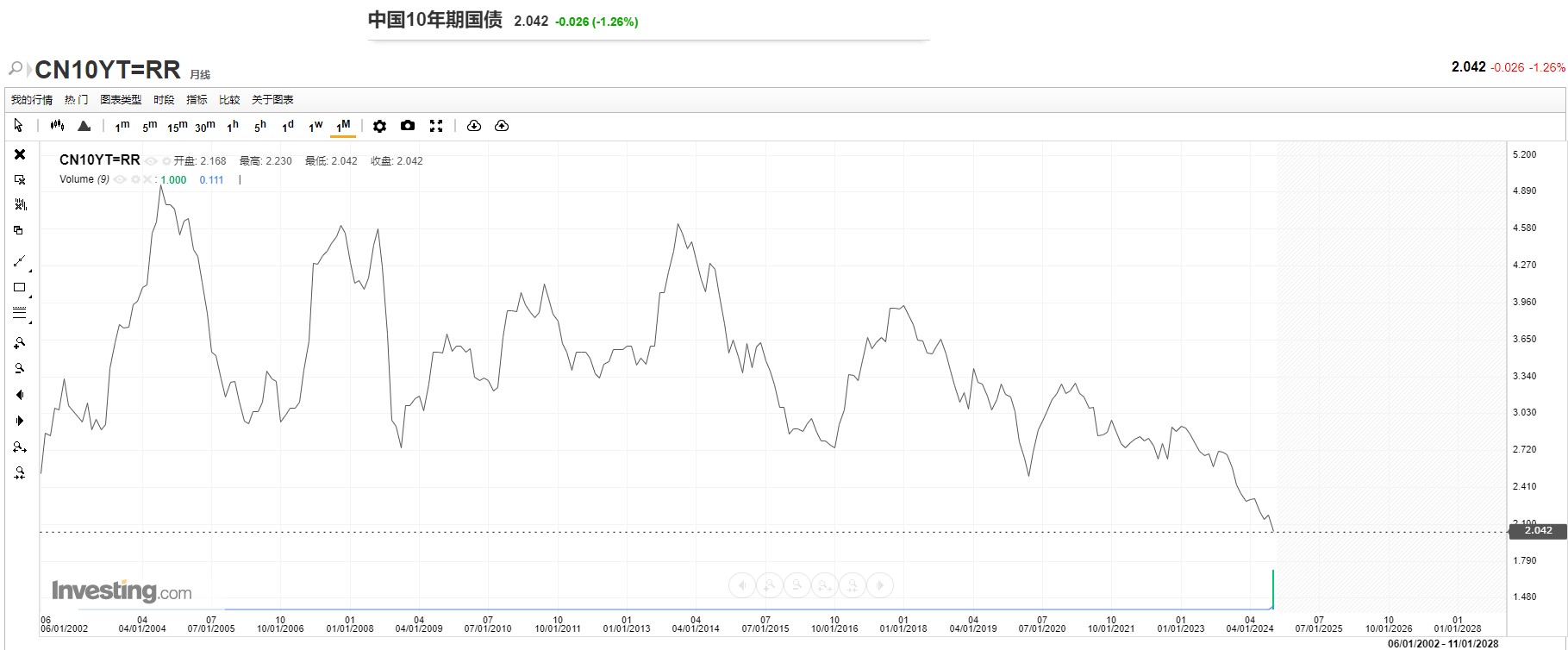Click the 2.042 current price label on axis
The height and width of the screenshot is (650, 1568).
point(1537,531)
